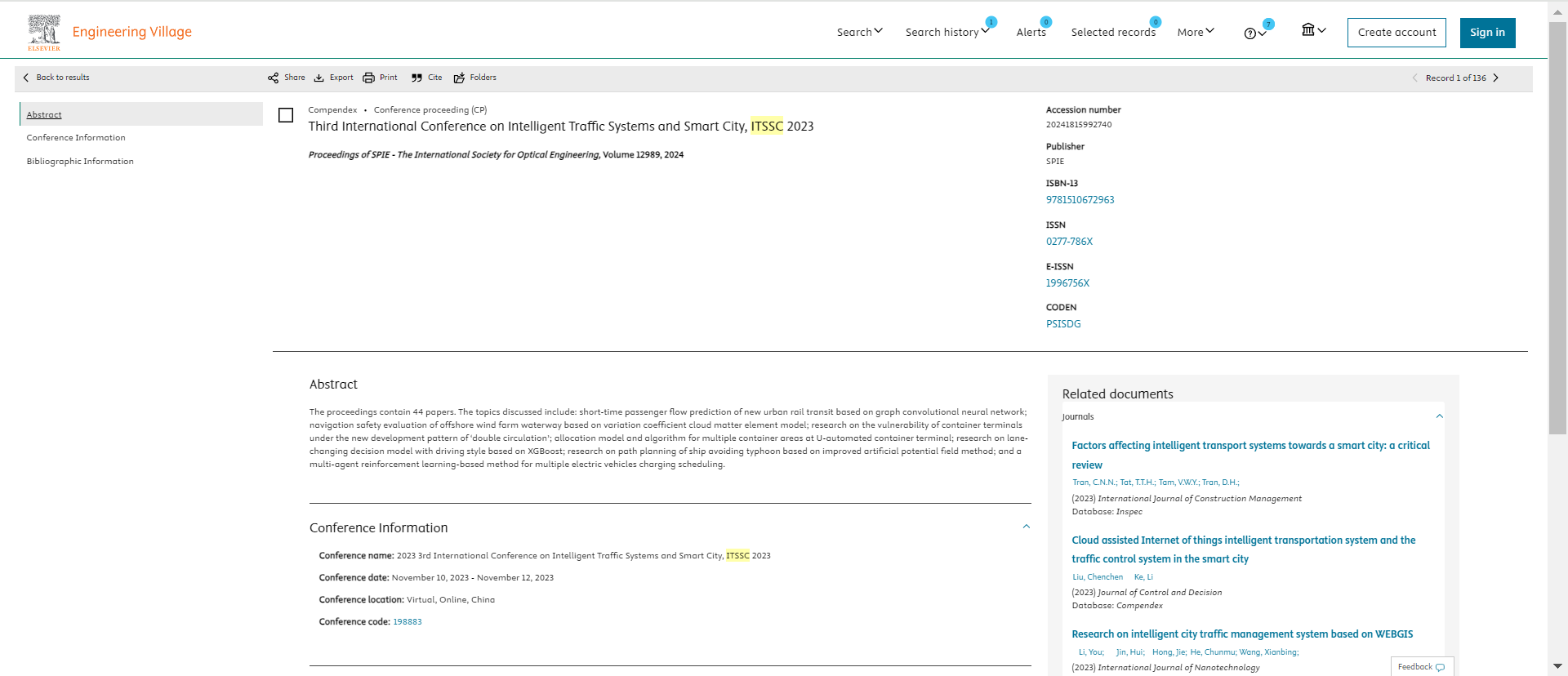This screenshot has width=1568, height=676.
Task: Click the Cite label in toolbar
Action: click(434, 78)
